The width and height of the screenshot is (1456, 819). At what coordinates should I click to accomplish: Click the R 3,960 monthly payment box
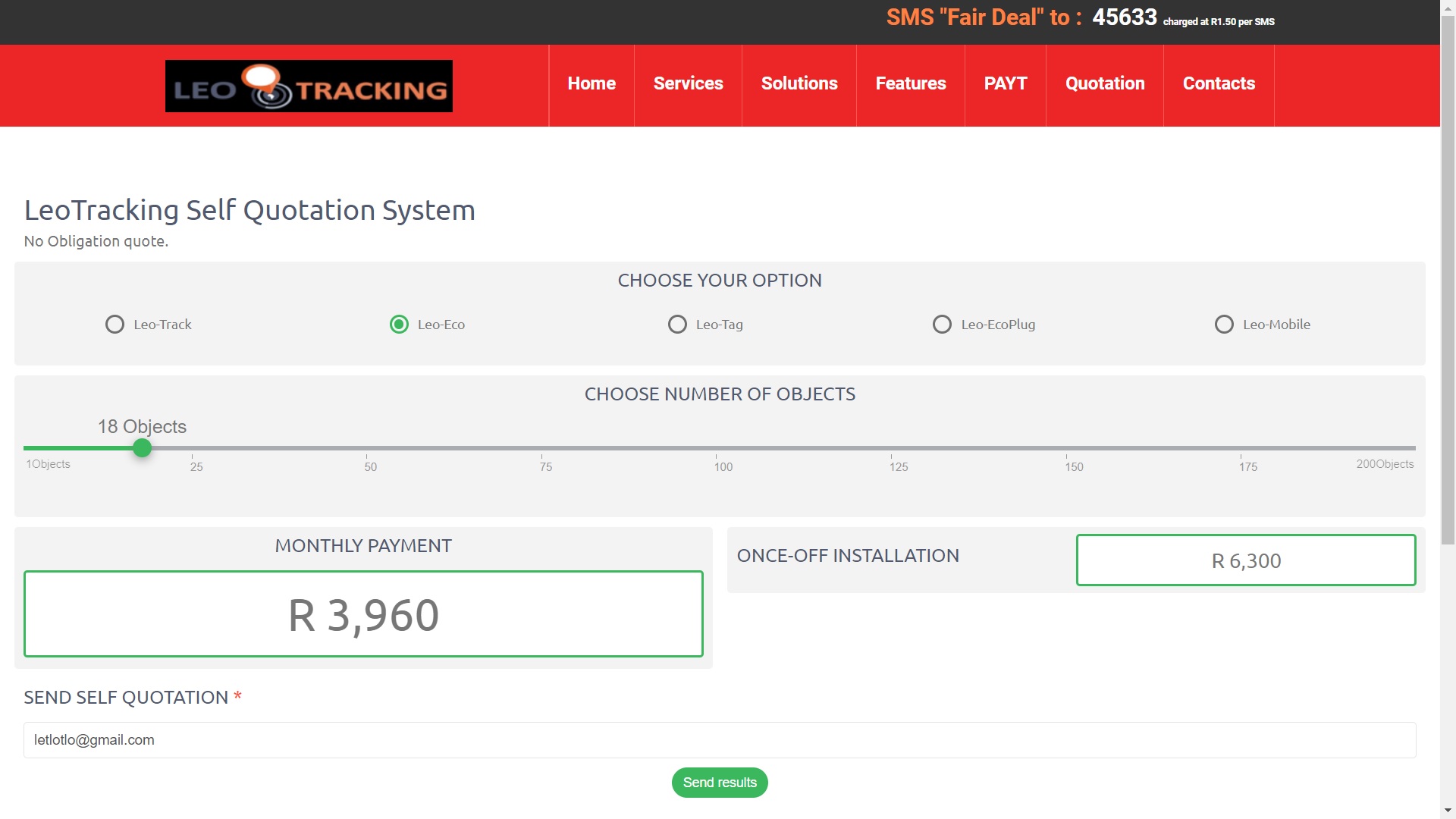coord(363,614)
